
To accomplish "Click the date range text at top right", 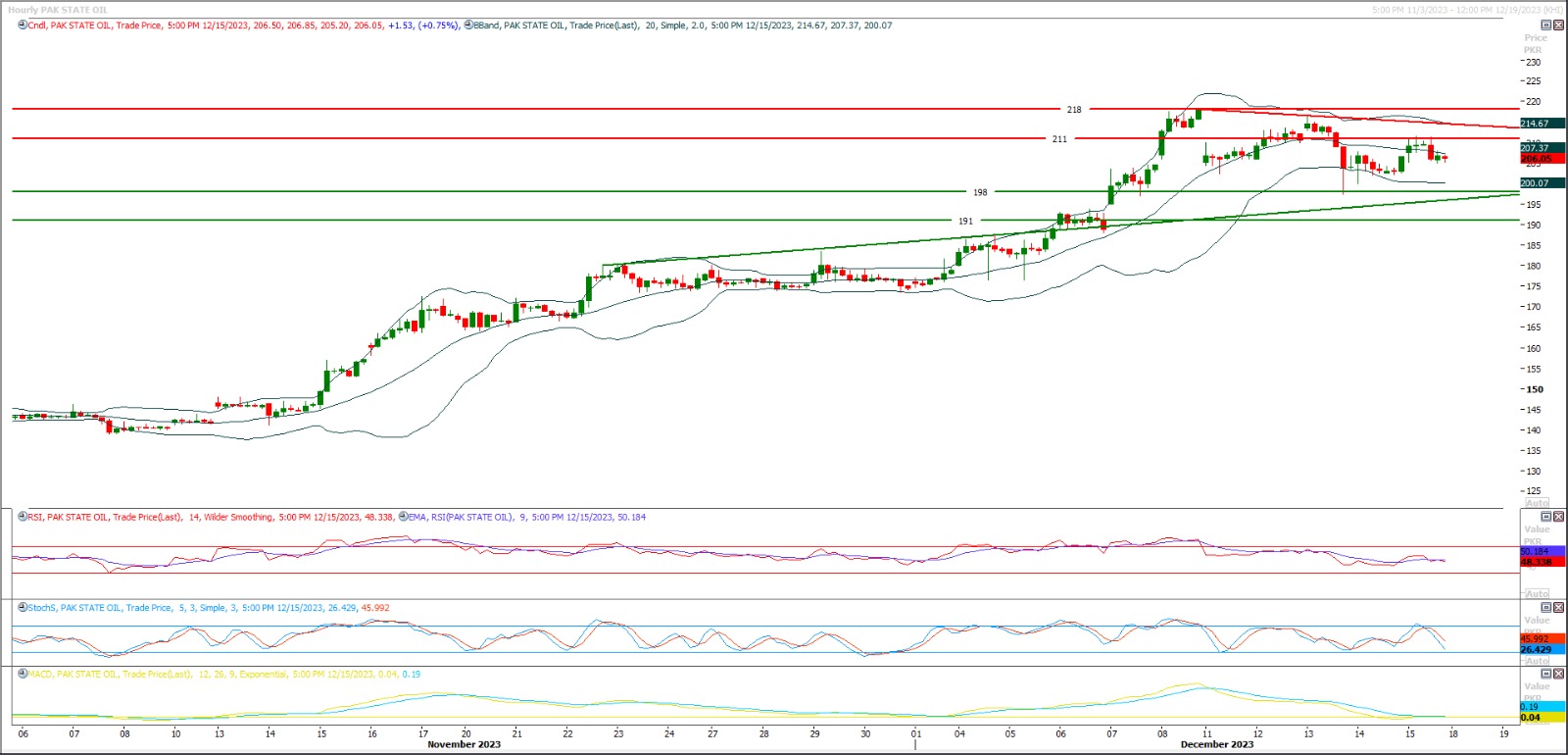I will tap(1468, 10).
